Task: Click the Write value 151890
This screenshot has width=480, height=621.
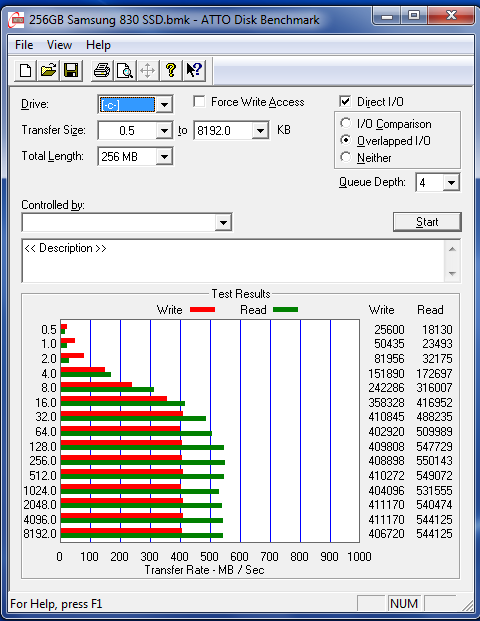Action: click(x=387, y=373)
